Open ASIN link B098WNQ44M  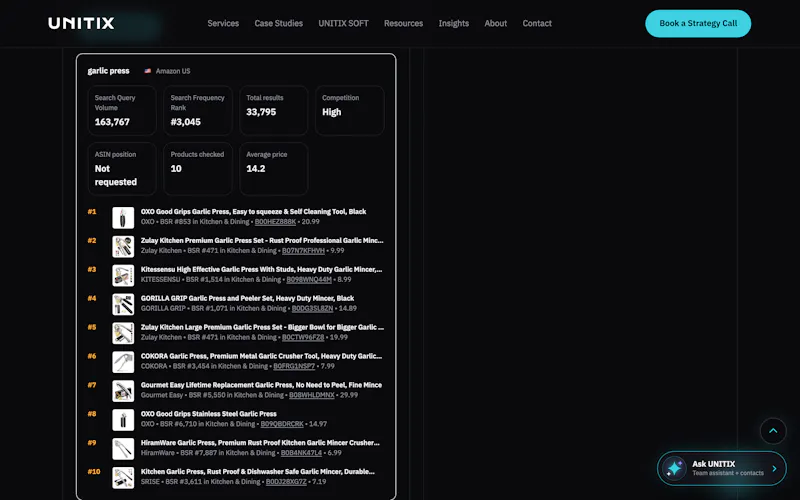[309, 280]
